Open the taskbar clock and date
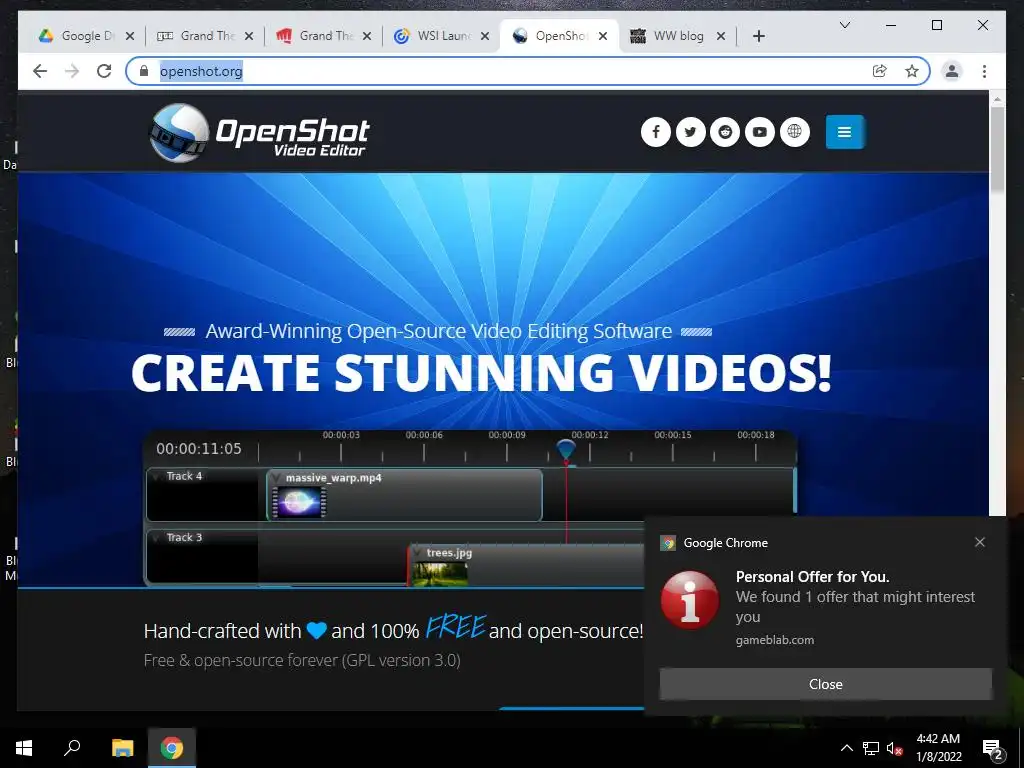The image size is (1024, 768). pyautogui.click(x=938, y=748)
